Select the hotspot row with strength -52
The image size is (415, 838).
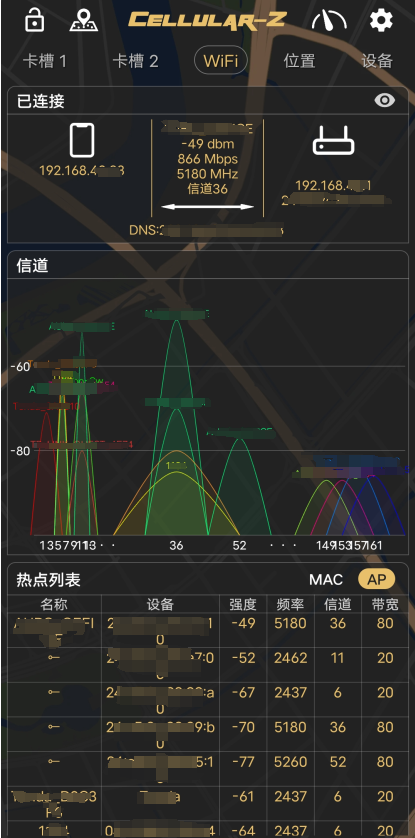coord(208,665)
